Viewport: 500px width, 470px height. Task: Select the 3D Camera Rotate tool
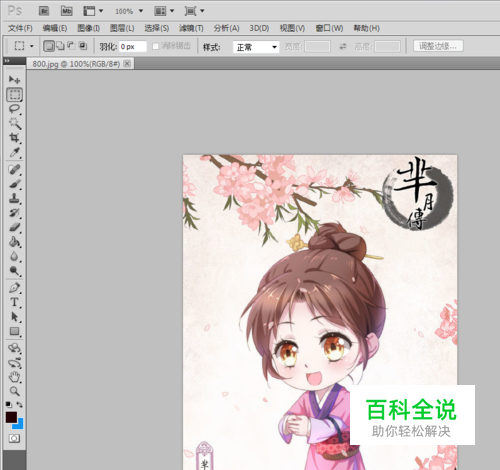(x=14, y=363)
